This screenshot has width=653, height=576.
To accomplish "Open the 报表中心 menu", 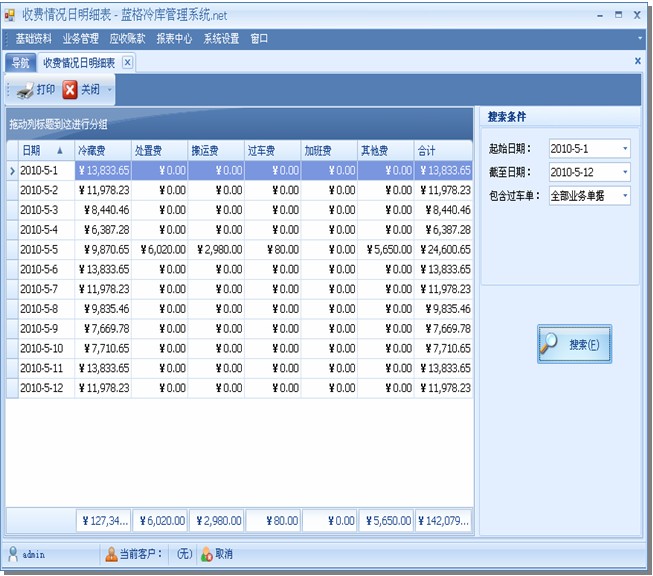I will tap(174, 39).
